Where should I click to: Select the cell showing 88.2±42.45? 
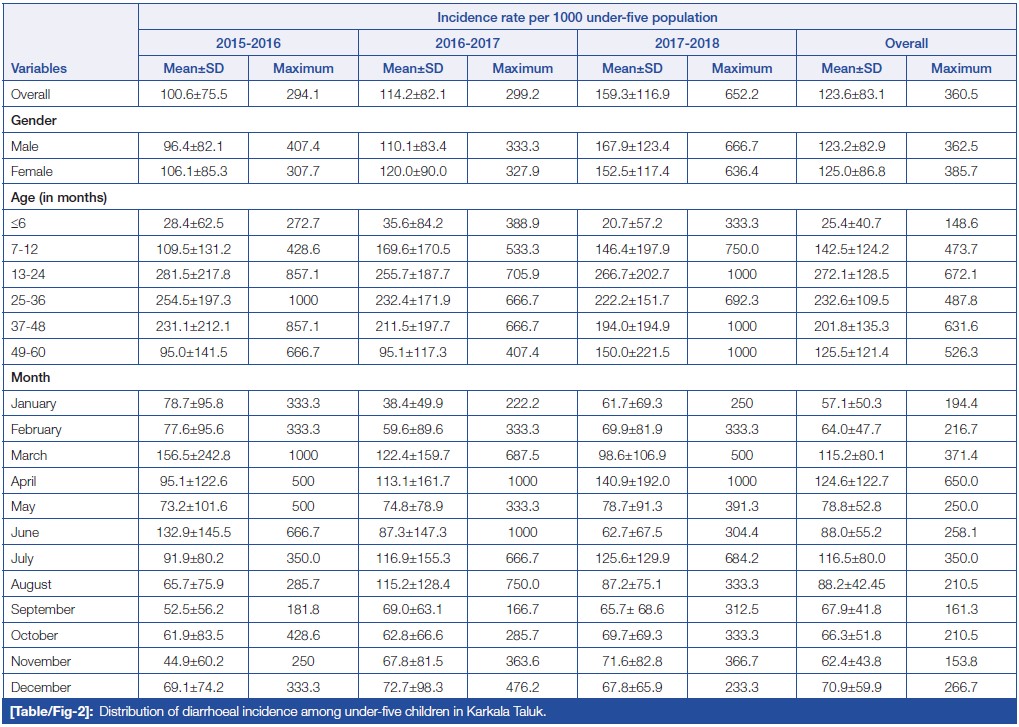point(851,584)
